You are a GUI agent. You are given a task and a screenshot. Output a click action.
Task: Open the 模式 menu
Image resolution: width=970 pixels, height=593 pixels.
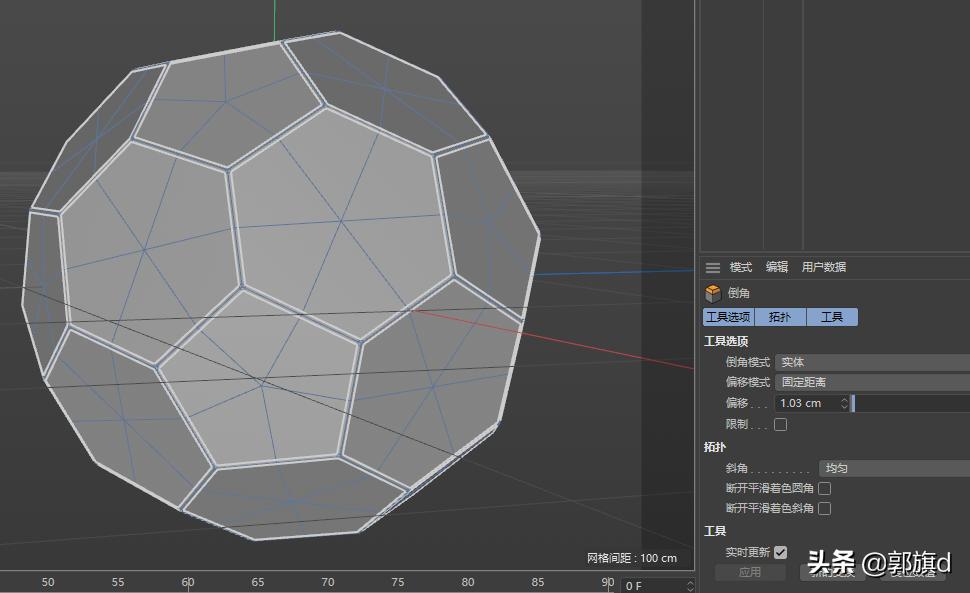(x=741, y=267)
